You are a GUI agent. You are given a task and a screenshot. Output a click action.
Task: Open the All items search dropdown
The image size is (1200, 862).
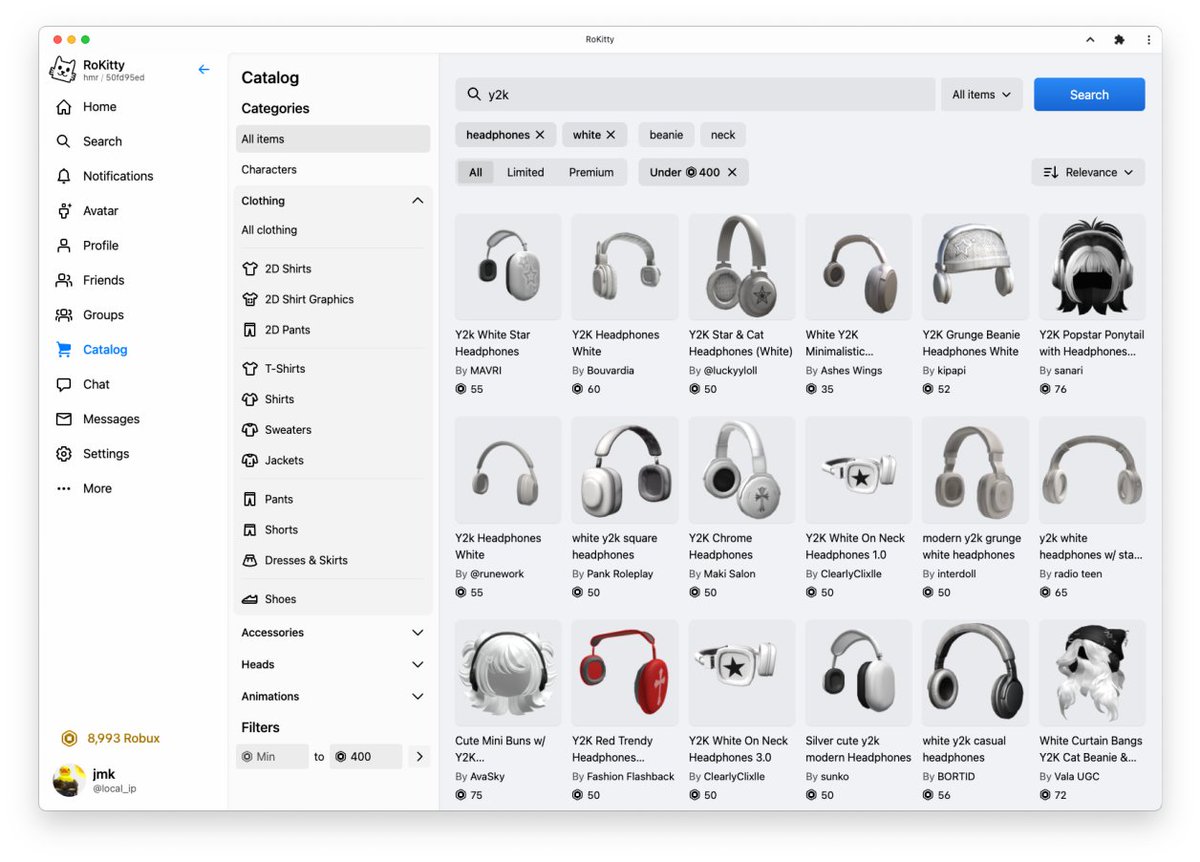[x=981, y=94]
